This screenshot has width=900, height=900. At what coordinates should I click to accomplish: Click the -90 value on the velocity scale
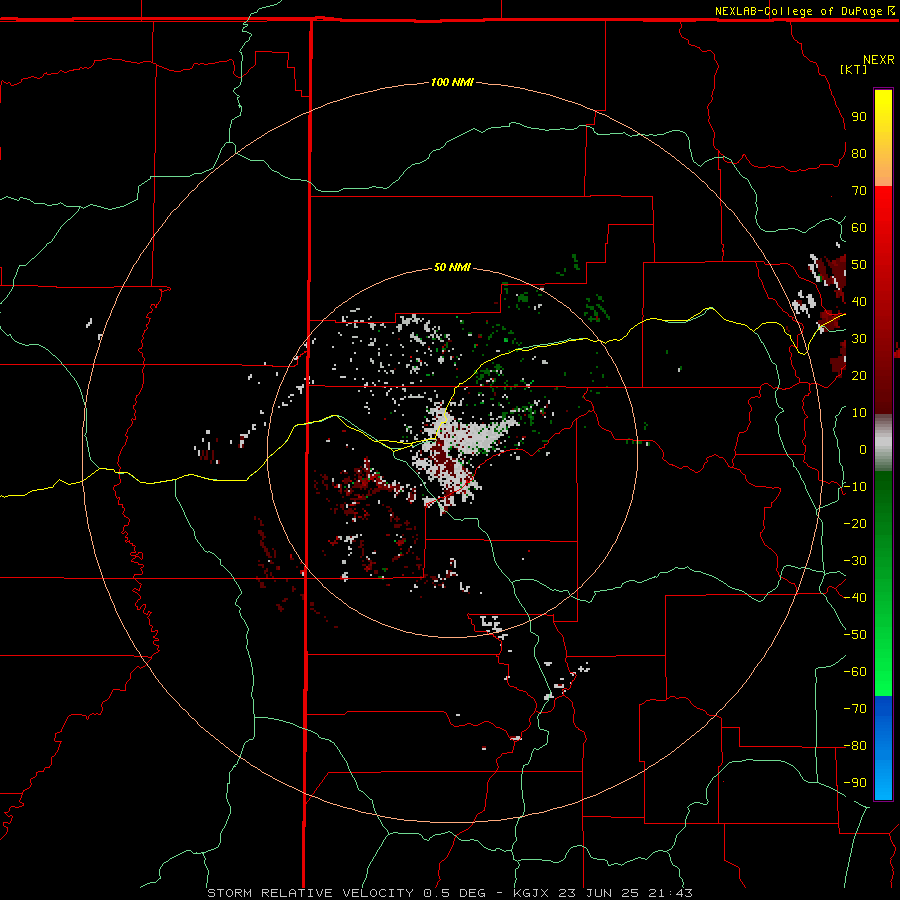[855, 783]
